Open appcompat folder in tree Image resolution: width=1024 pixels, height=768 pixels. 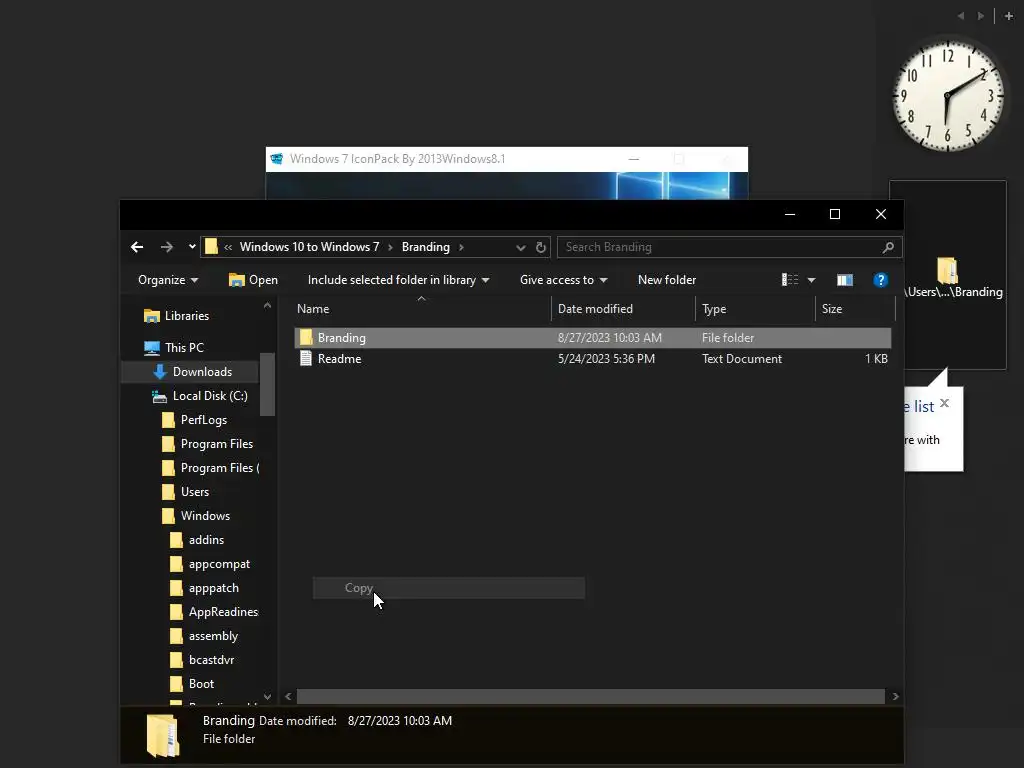click(x=210, y=564)
